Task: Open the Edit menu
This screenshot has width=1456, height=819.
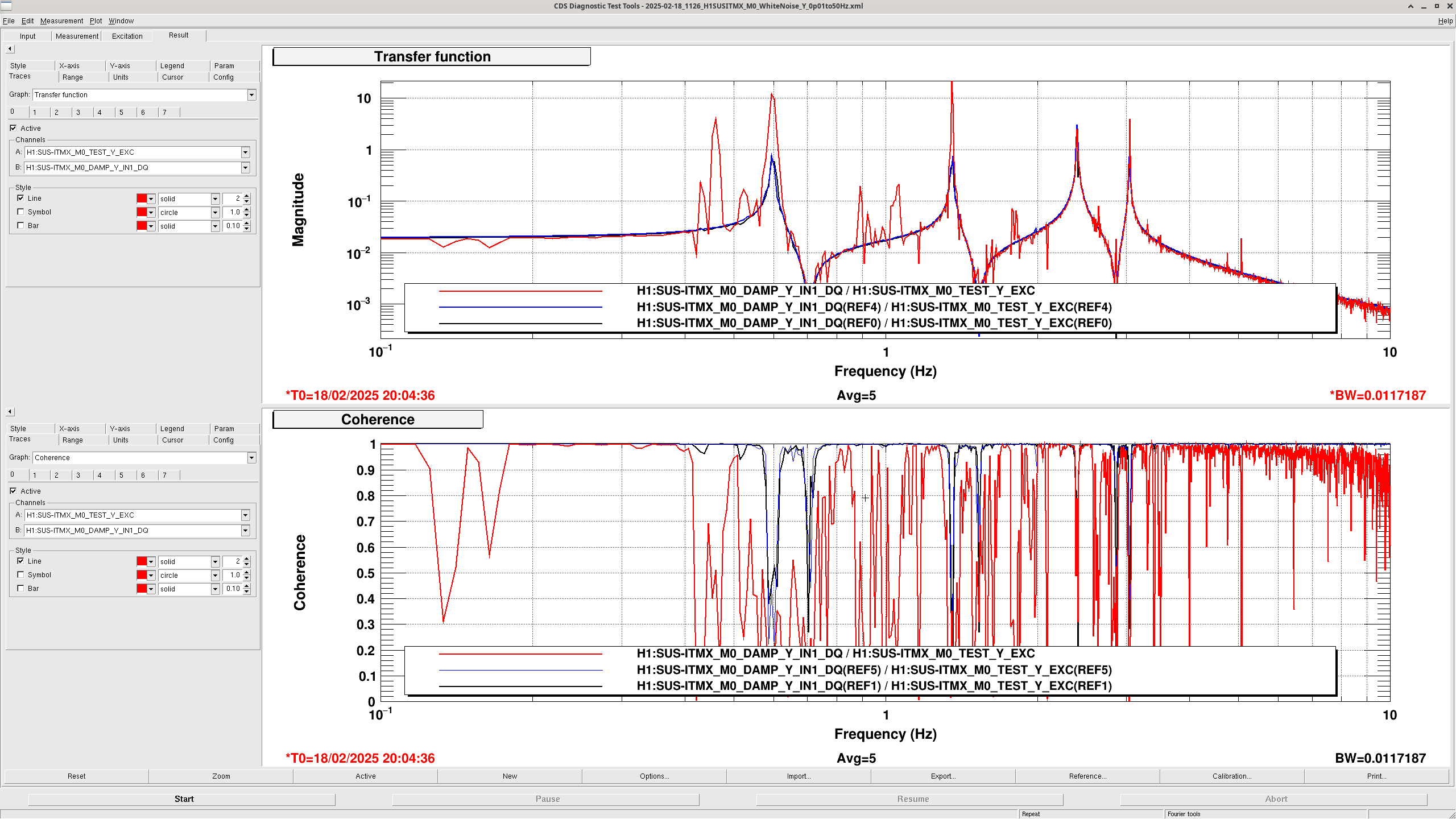Action: click(x=27, y=21)
